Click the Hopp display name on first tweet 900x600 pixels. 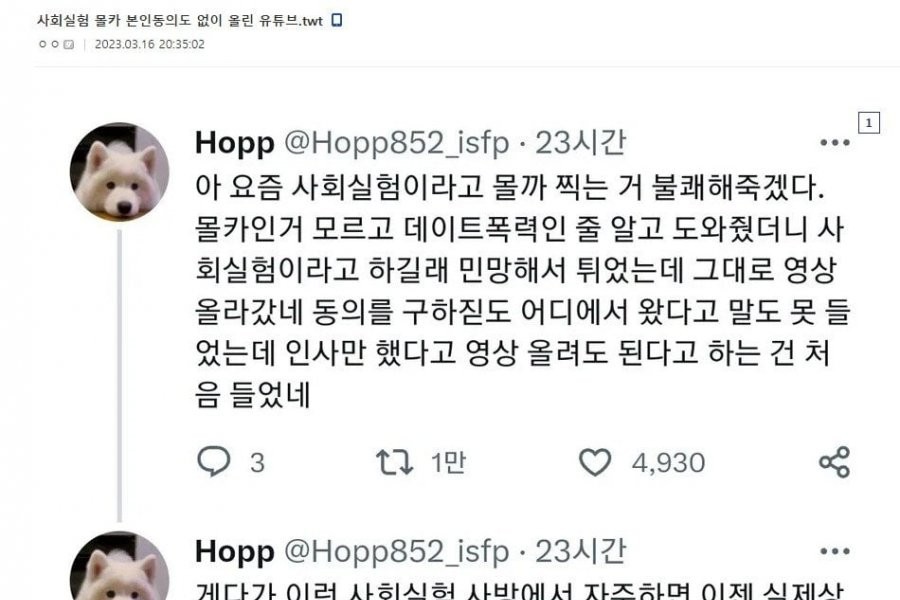click(234, 143)
